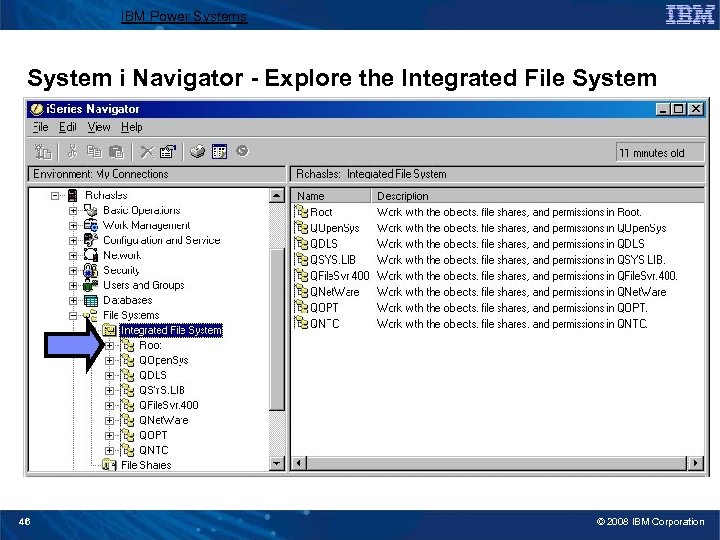Maximize the iSeries Navigator window
This screenshot has width=720, height=540.
point(678,109)
